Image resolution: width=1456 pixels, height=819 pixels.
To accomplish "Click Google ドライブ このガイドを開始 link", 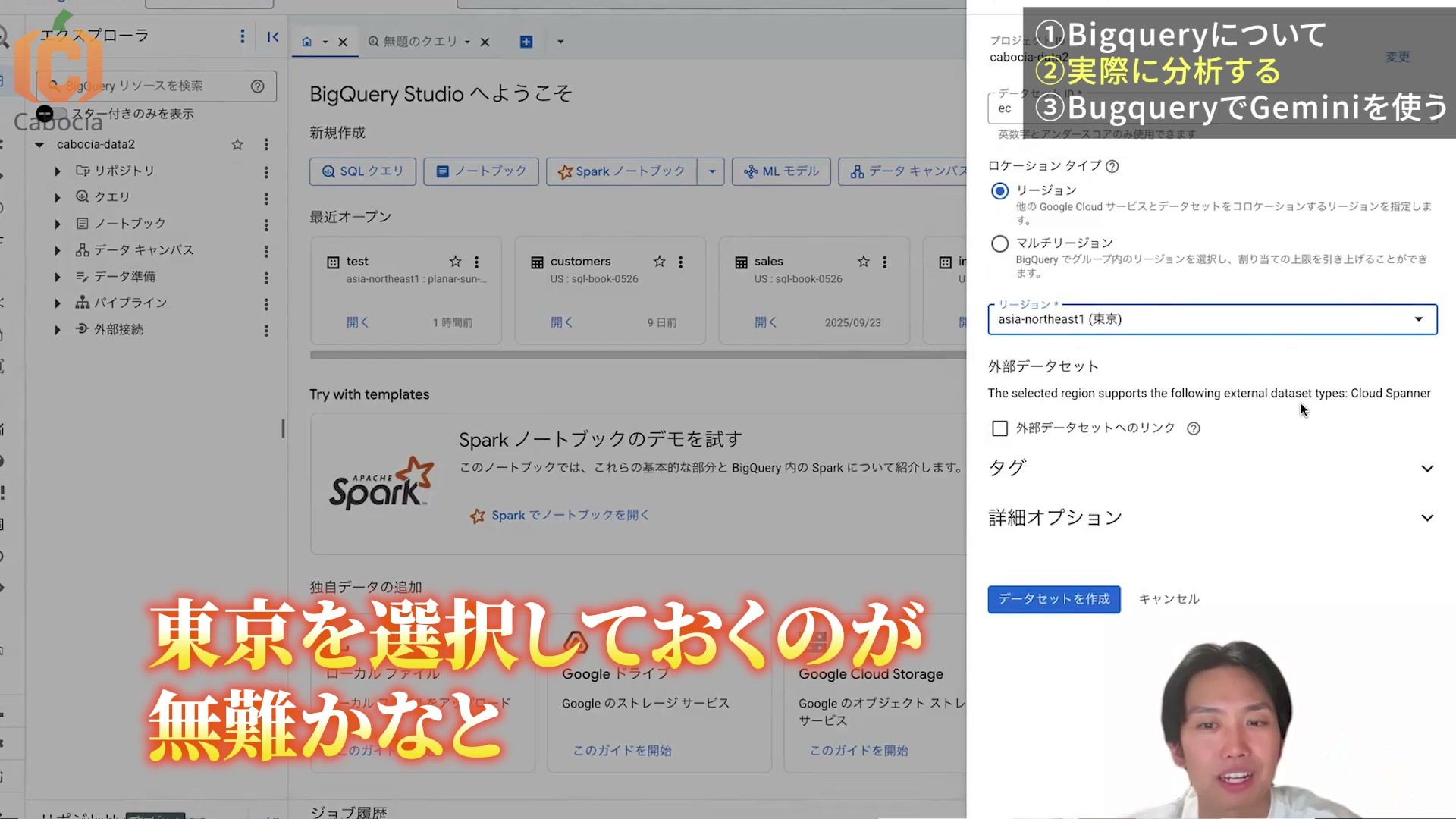I will tap(622, 750).
